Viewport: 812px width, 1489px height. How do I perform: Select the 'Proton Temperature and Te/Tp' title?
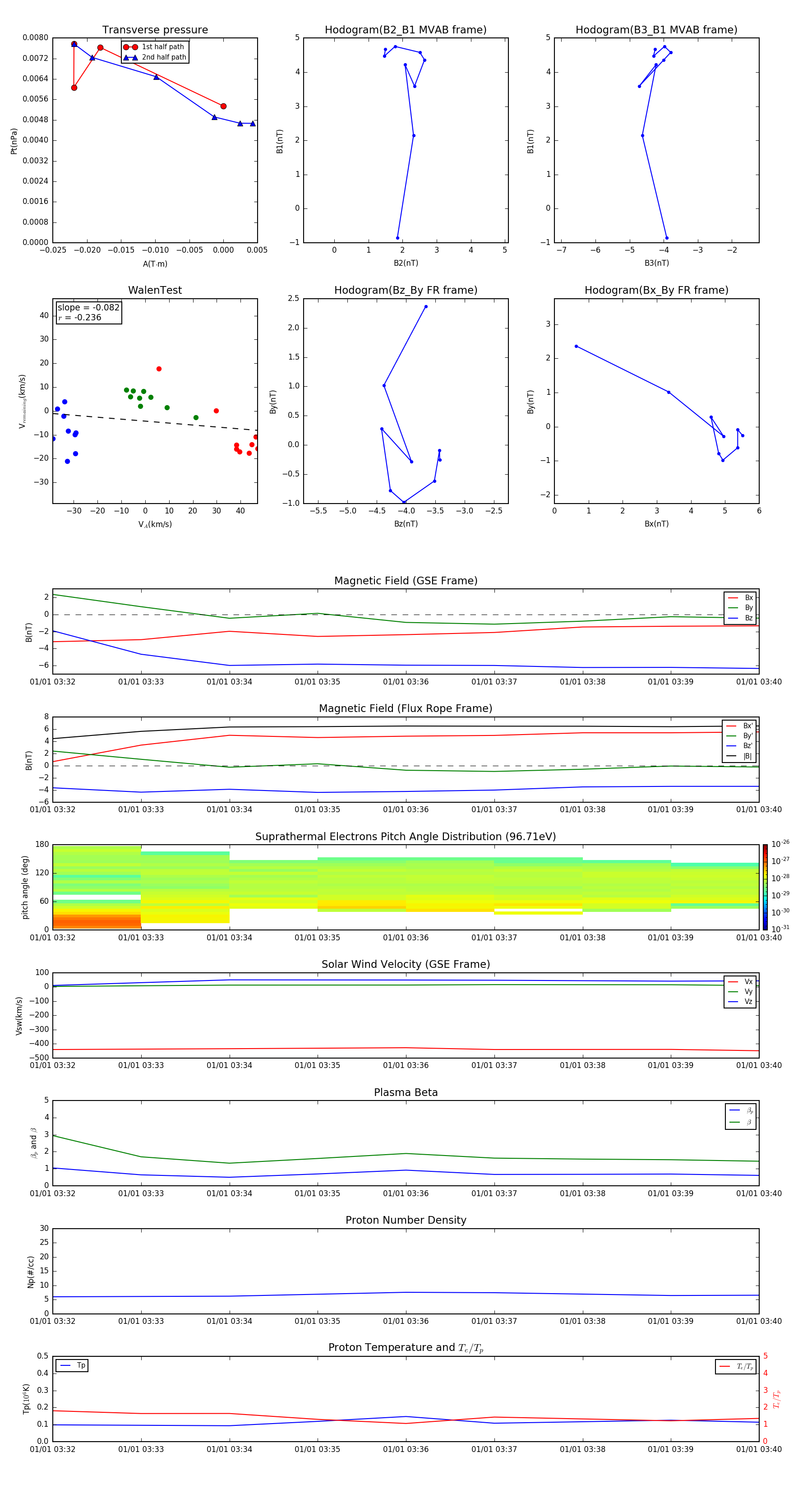(x=406, y=1348)
